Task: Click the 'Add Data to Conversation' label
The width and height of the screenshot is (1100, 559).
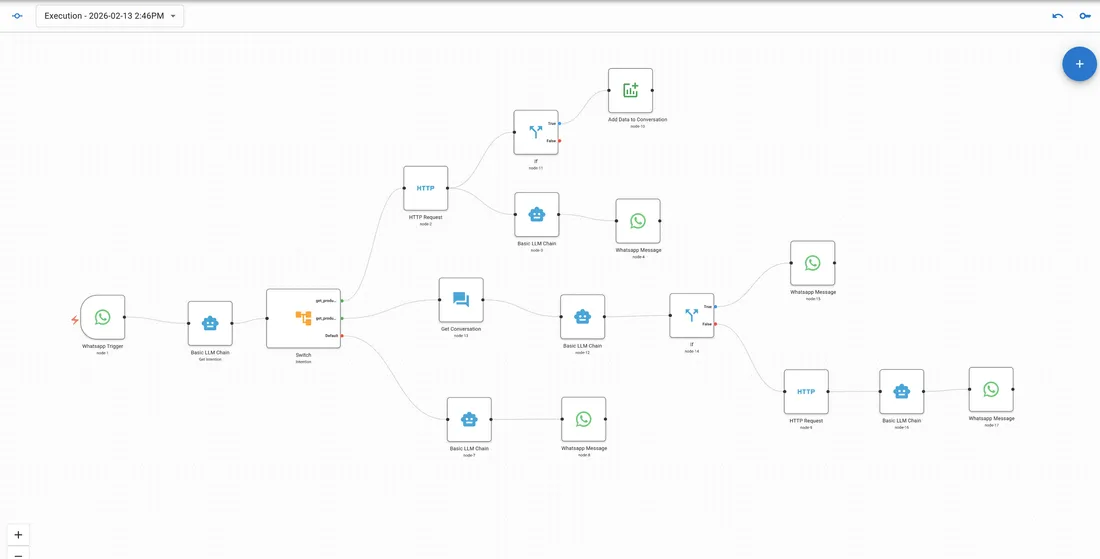Action: pos(638,120)
